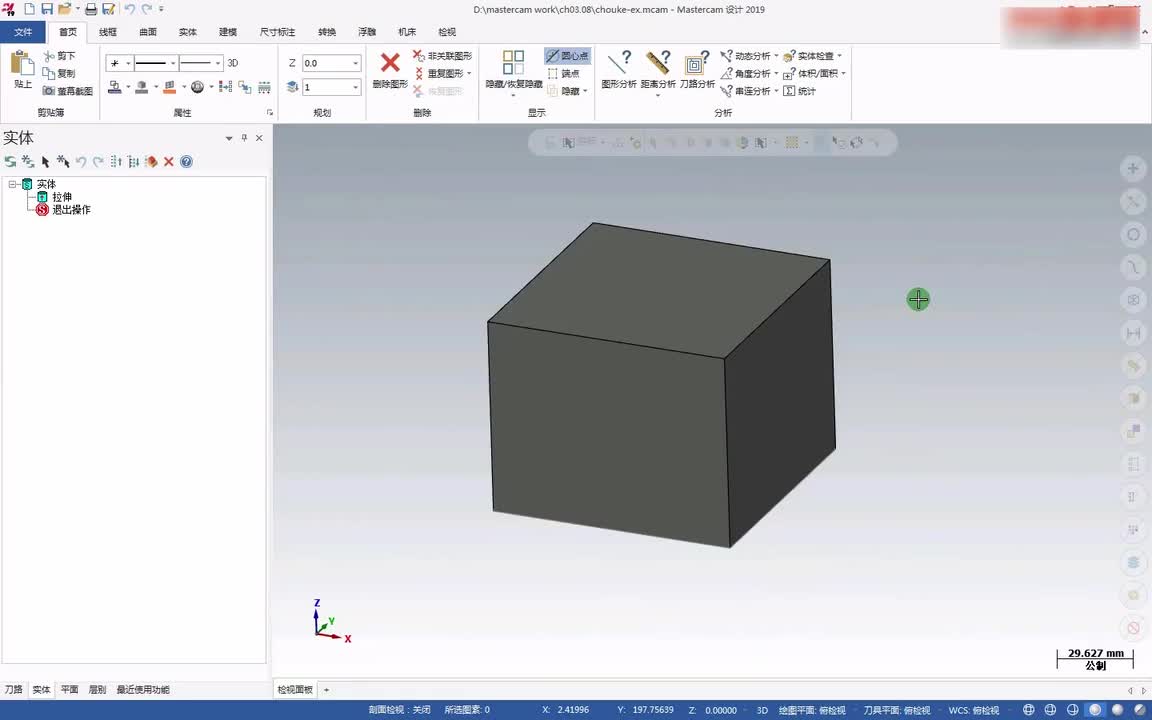Viewport: 1152px width, 720px height.
Task: Click the 检视面板 viewsheet tab
Action: point(295,690)
